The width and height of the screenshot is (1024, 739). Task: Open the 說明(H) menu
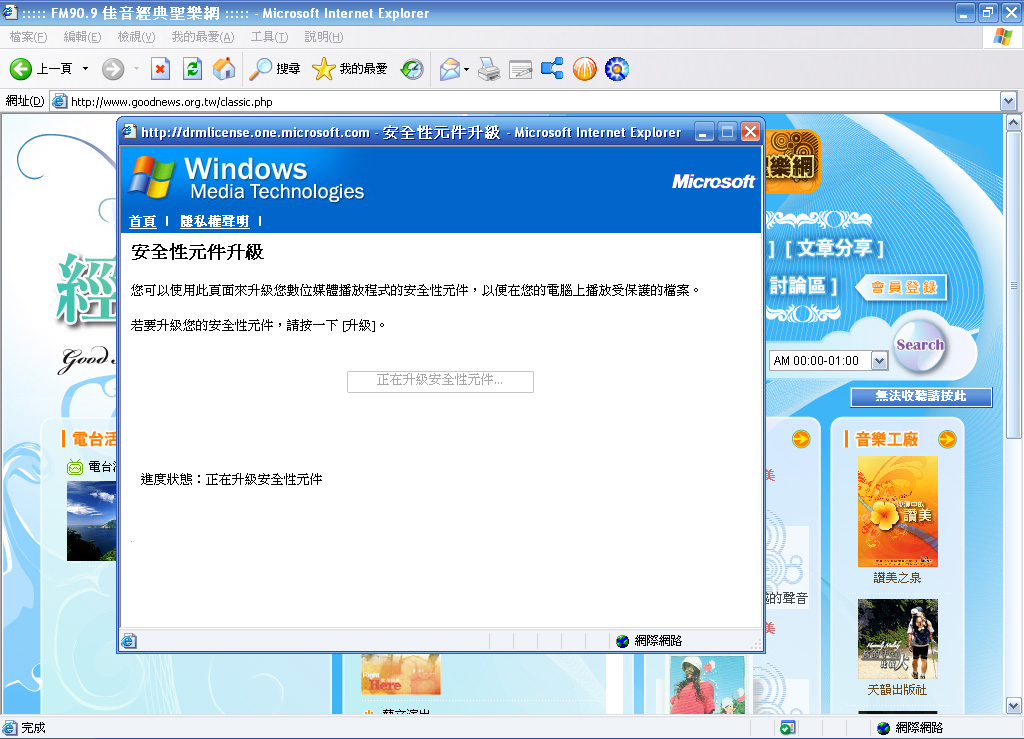click(323, 37)
